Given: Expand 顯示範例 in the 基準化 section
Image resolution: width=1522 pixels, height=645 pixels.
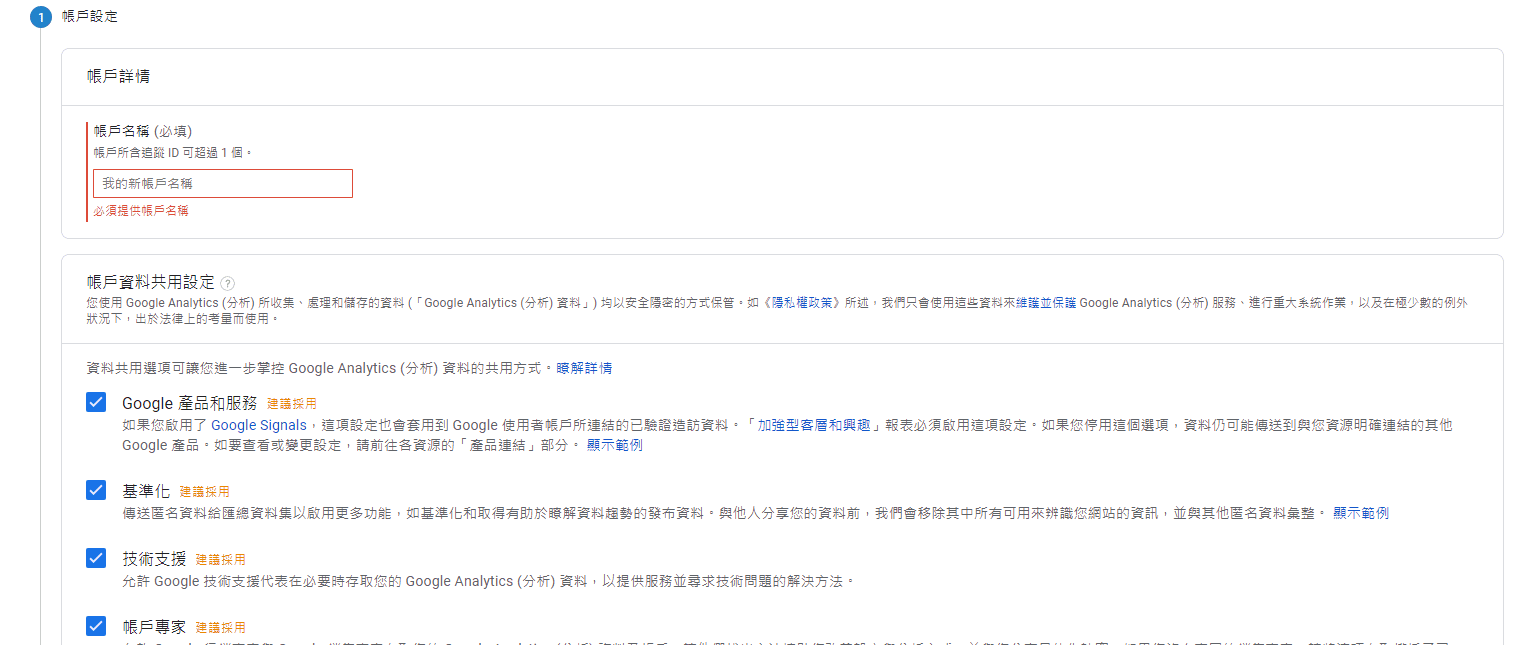Looking at the screenshot, I should tap(1360, 513).
